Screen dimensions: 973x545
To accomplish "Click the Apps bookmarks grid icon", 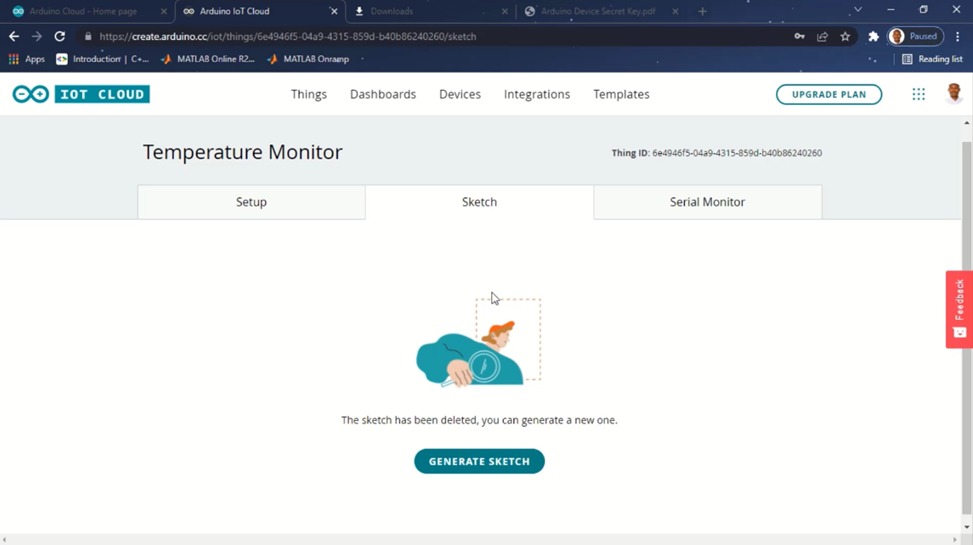I will click(x=14, y=59).
